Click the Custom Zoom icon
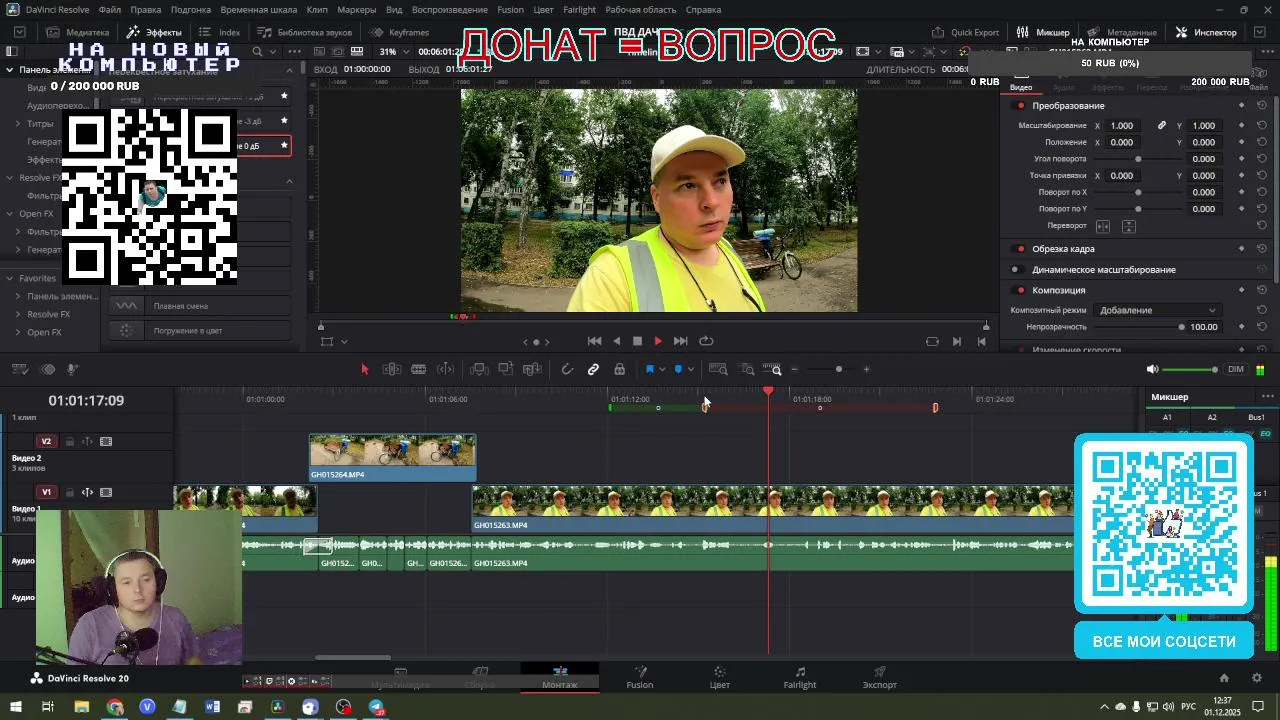The width and height of the screenshot is (1280, 720). pyautogui.click(x=772, y=370)
